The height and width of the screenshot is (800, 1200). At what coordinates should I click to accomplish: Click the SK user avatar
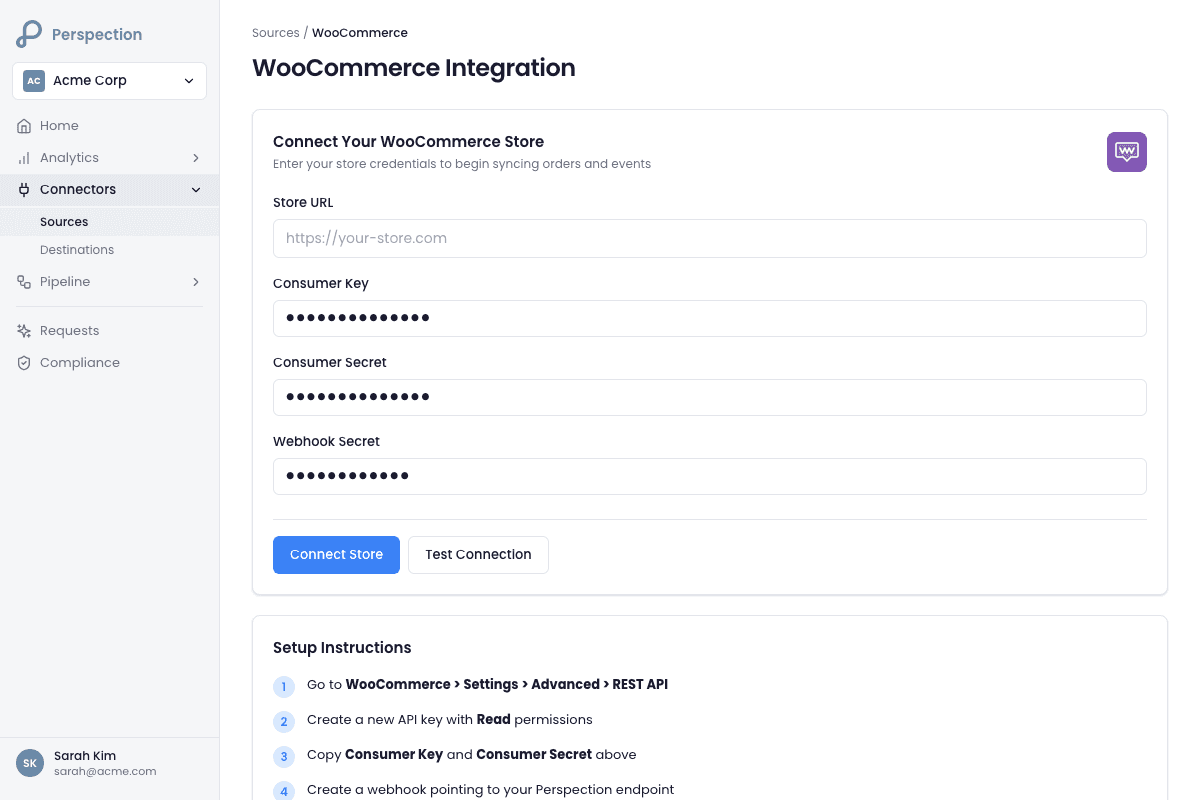pyautogui.click(x=30, y=763)
